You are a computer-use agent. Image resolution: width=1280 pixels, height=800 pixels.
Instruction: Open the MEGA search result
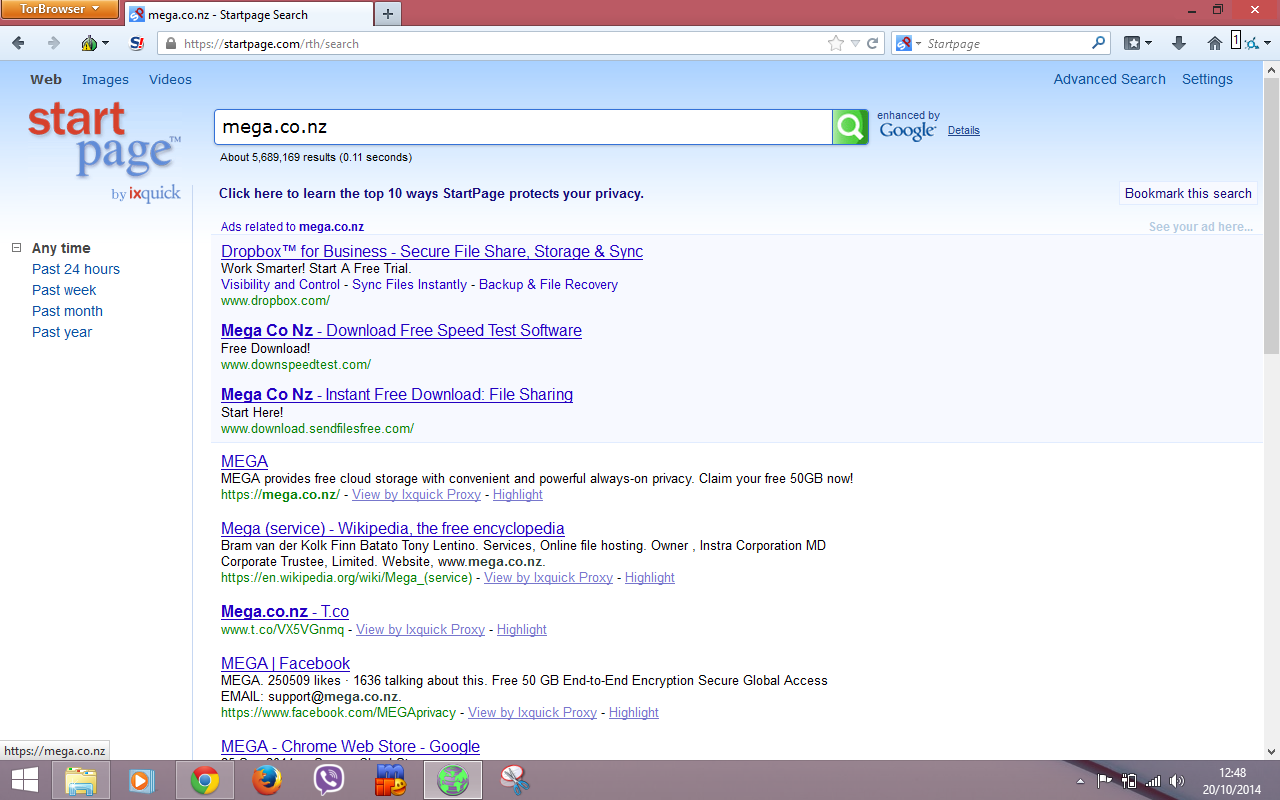[244, 462]
